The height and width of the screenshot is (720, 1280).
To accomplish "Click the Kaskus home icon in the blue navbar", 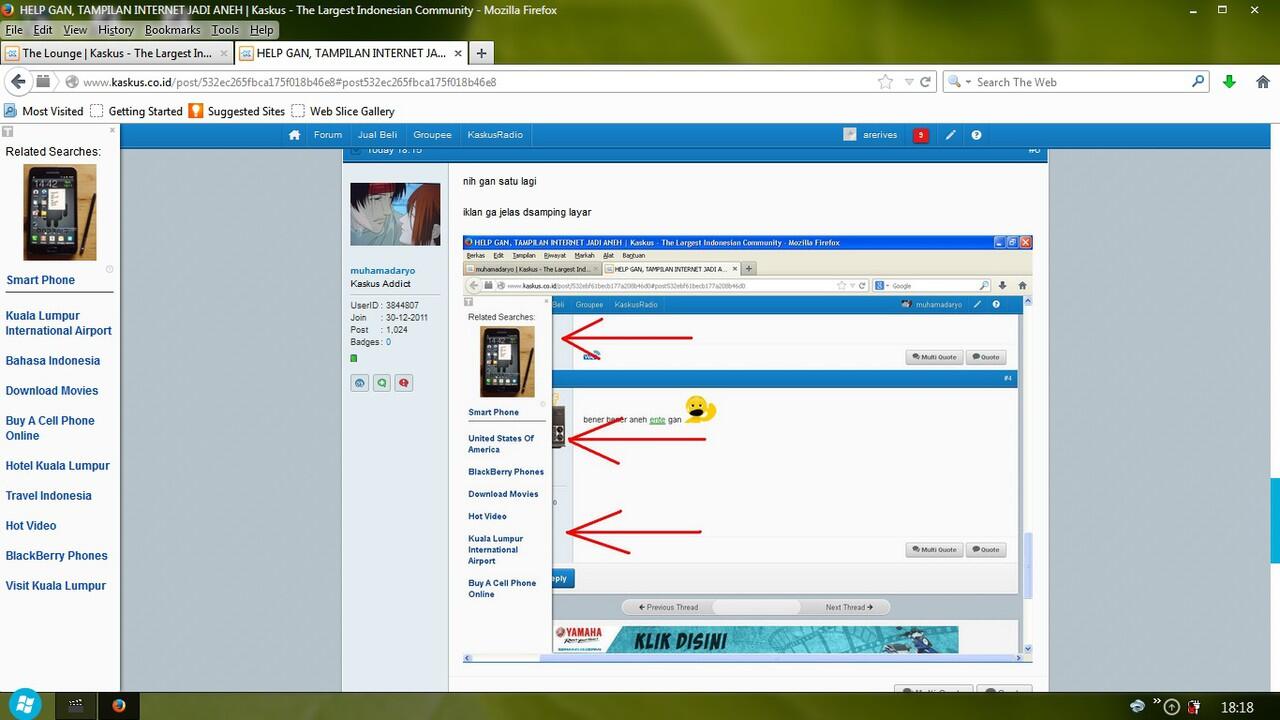I will [x=294, y=135].
